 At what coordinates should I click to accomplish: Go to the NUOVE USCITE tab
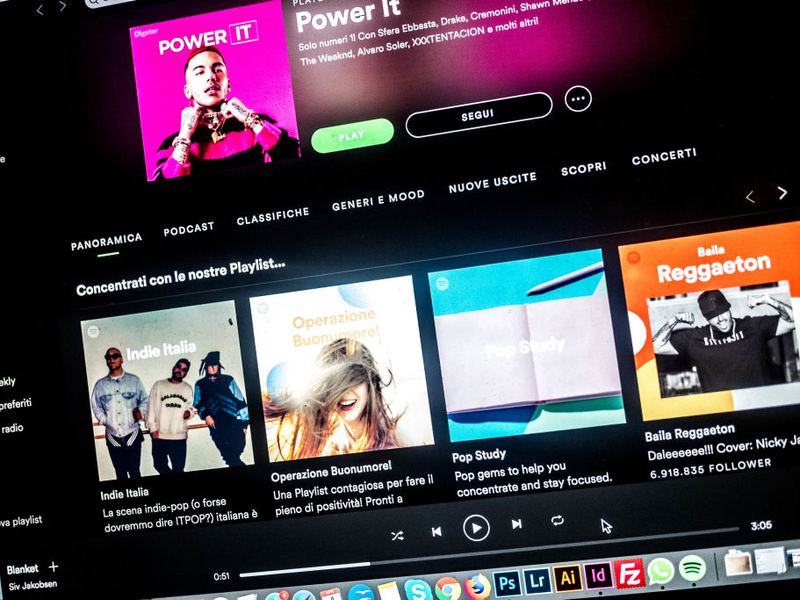492,182
